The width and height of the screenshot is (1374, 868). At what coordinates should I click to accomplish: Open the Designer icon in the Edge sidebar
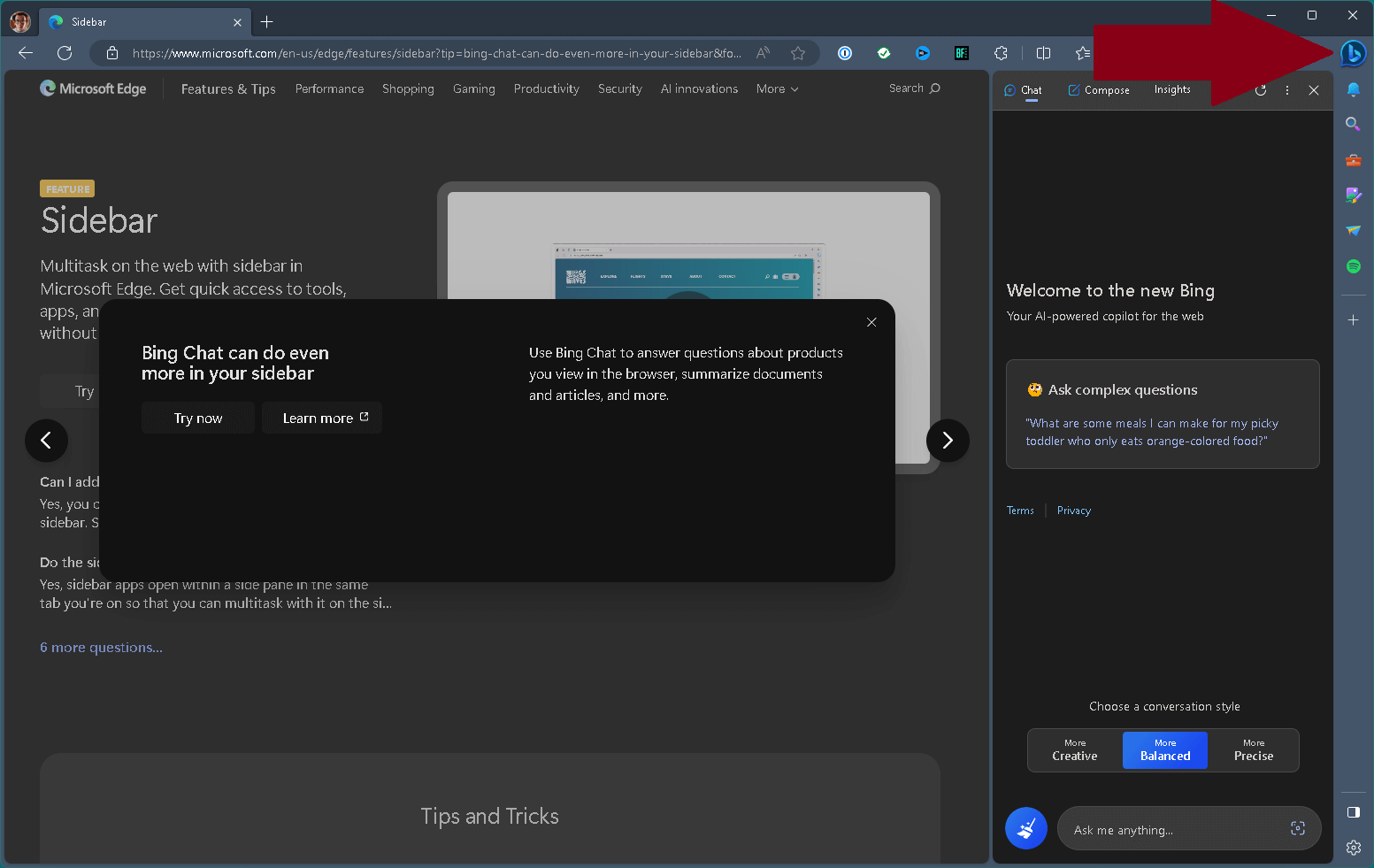pos(1353,195)
